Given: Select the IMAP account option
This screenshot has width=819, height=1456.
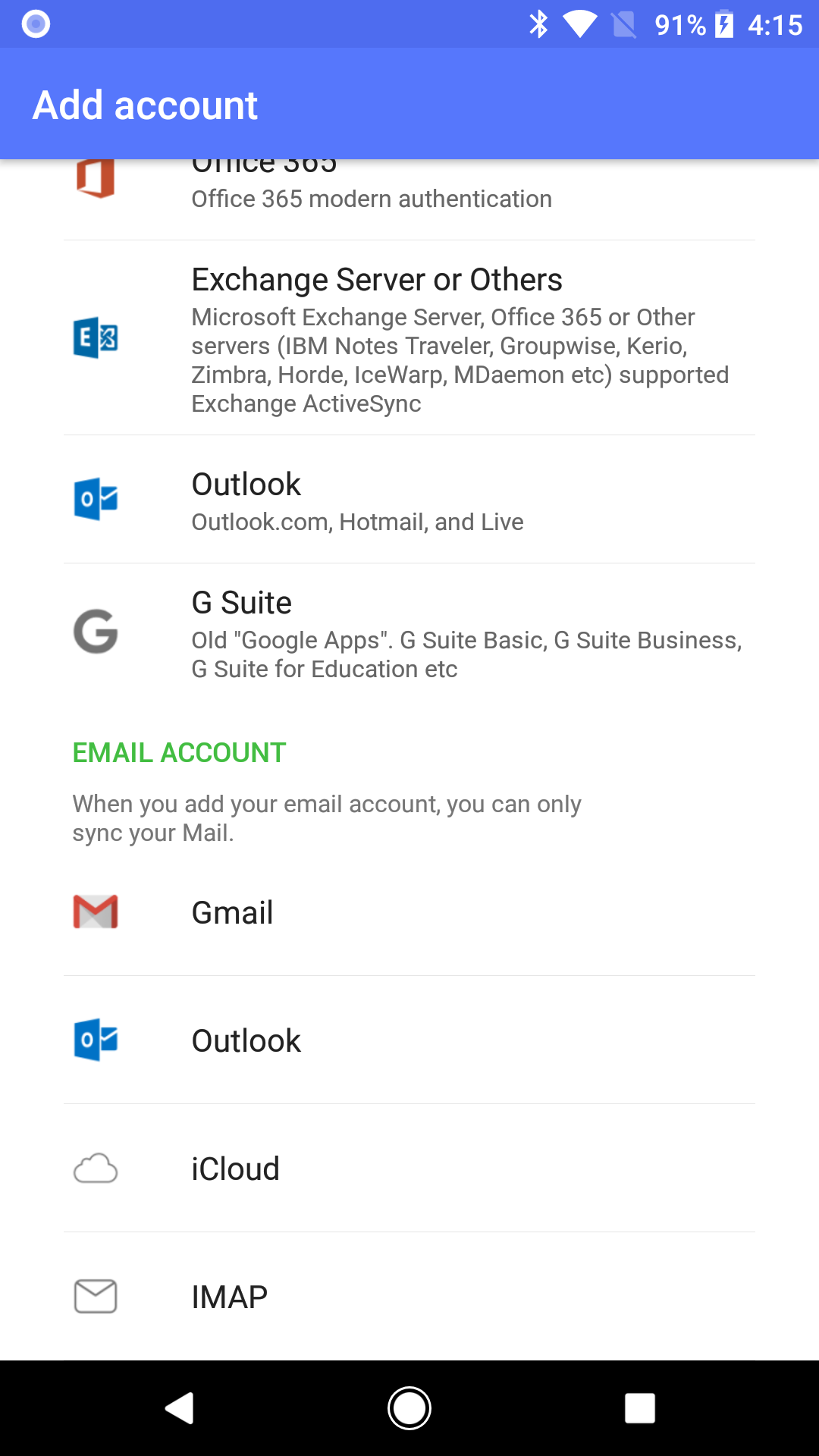Looking at the screenshot, I should coord(409,1297).
